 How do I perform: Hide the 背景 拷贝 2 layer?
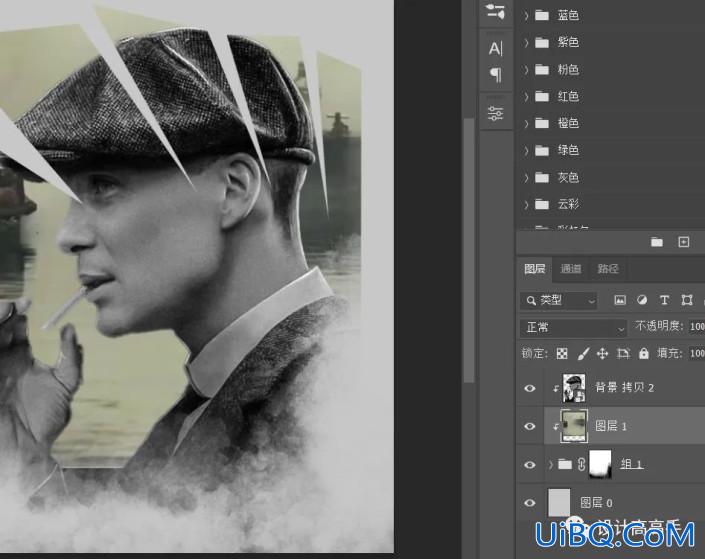click(530, 388)
